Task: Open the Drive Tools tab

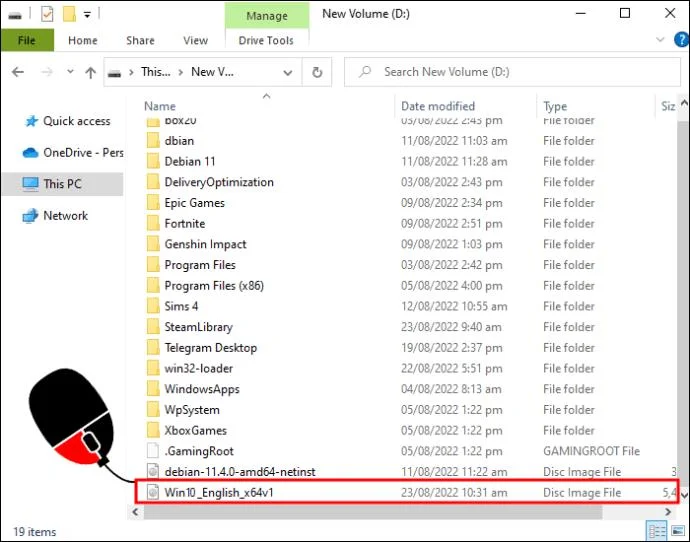Action: coord(266,40)
